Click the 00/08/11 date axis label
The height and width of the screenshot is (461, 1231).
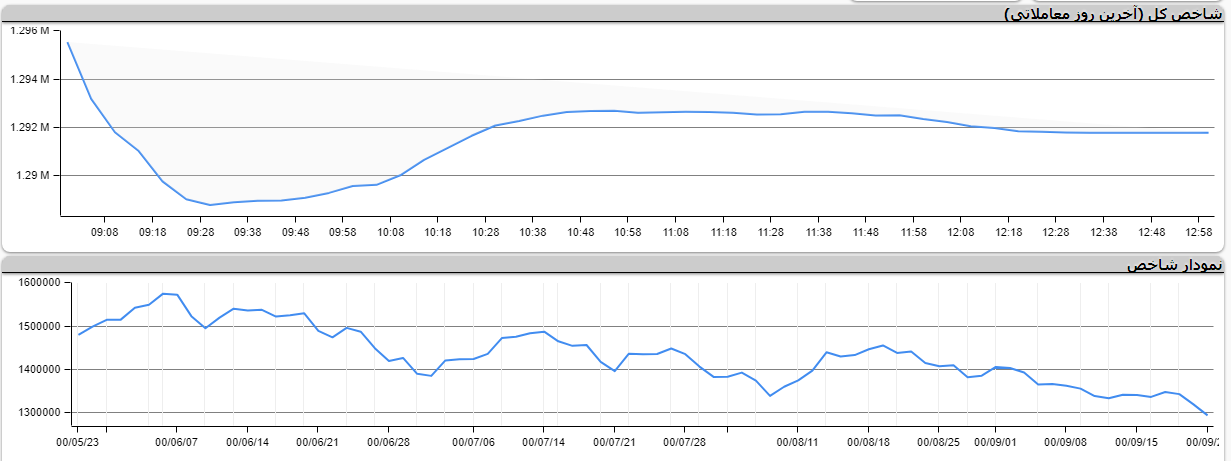coord(798,440)
